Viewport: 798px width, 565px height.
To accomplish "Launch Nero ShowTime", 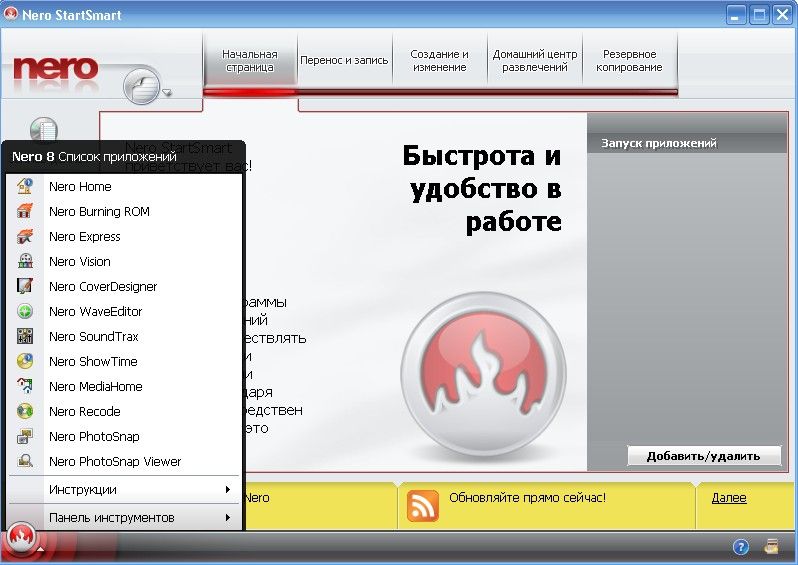I will tap(125, 361).
